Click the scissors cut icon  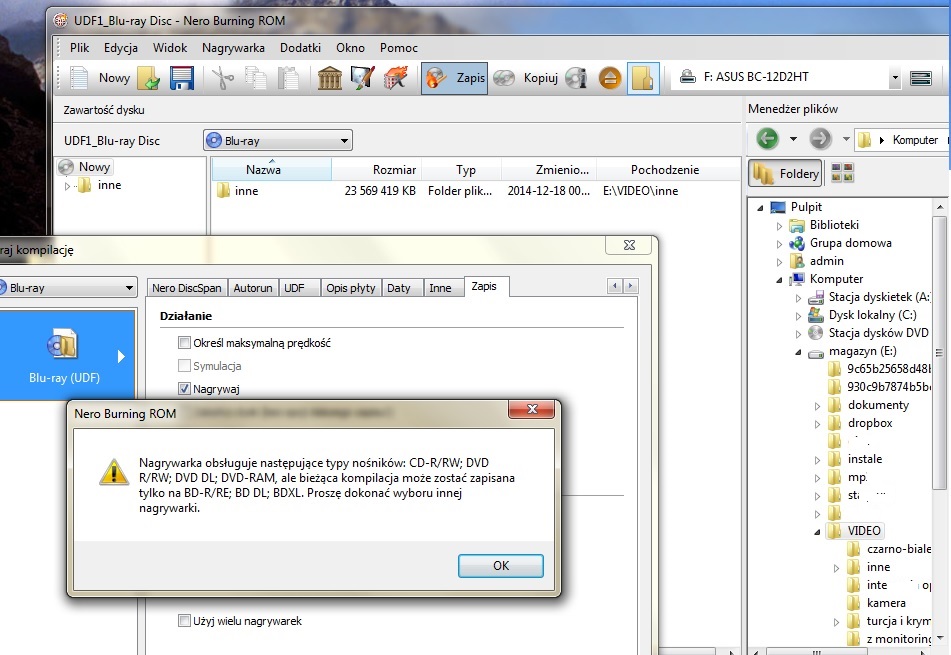point(223,78)
